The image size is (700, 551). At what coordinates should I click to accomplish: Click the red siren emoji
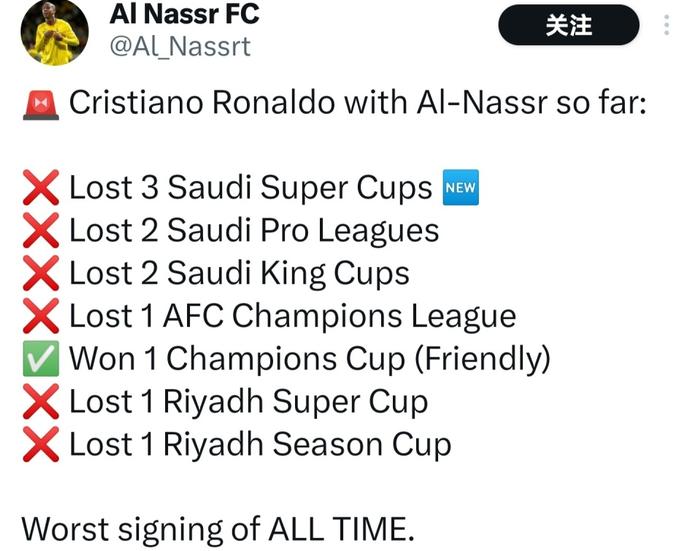coord(41,104)
